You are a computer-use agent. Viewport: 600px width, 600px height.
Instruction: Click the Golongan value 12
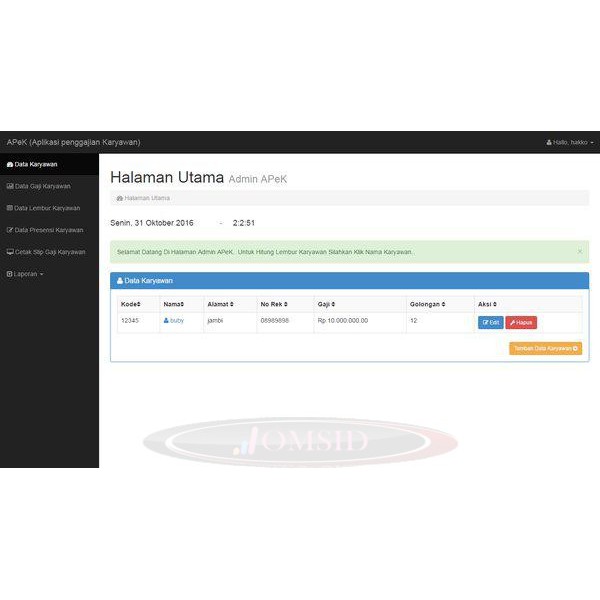(x=414, y=321)
